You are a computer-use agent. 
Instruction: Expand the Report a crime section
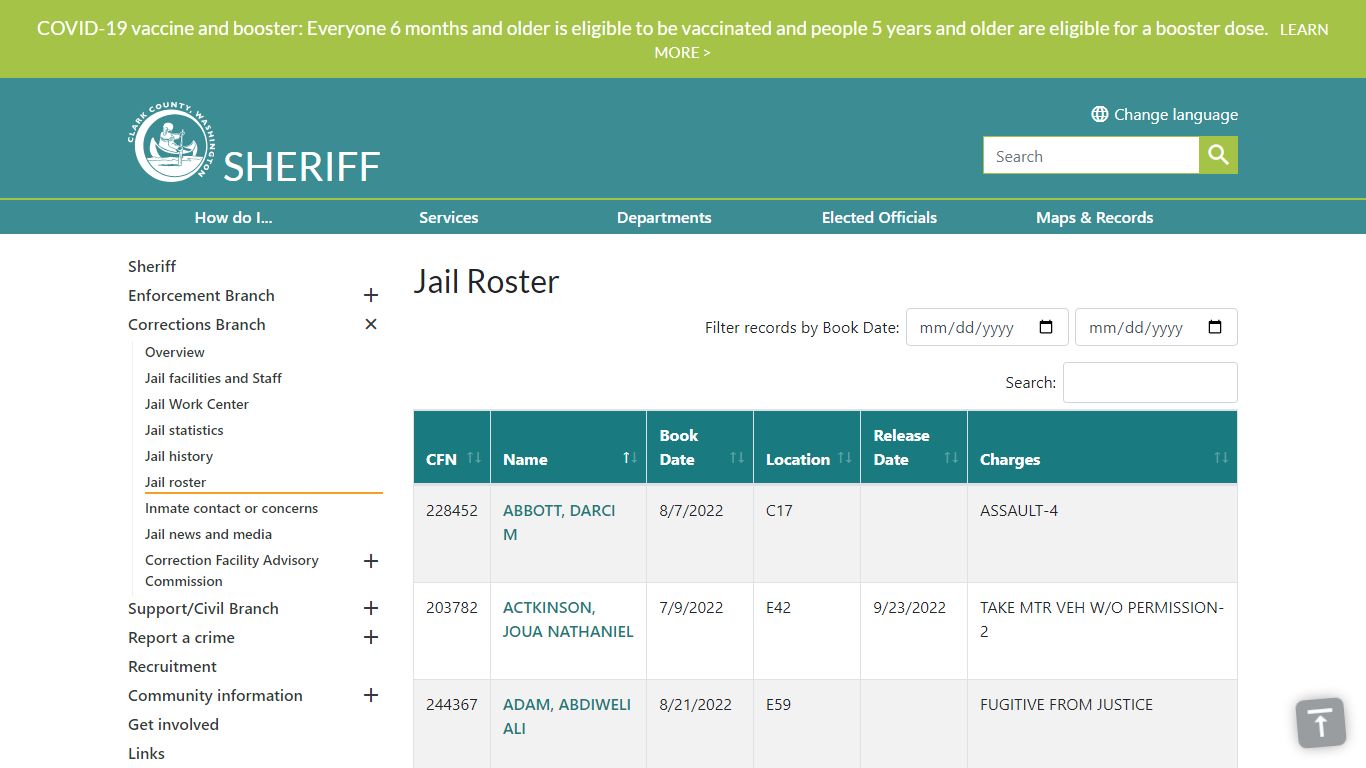(371, 637)
